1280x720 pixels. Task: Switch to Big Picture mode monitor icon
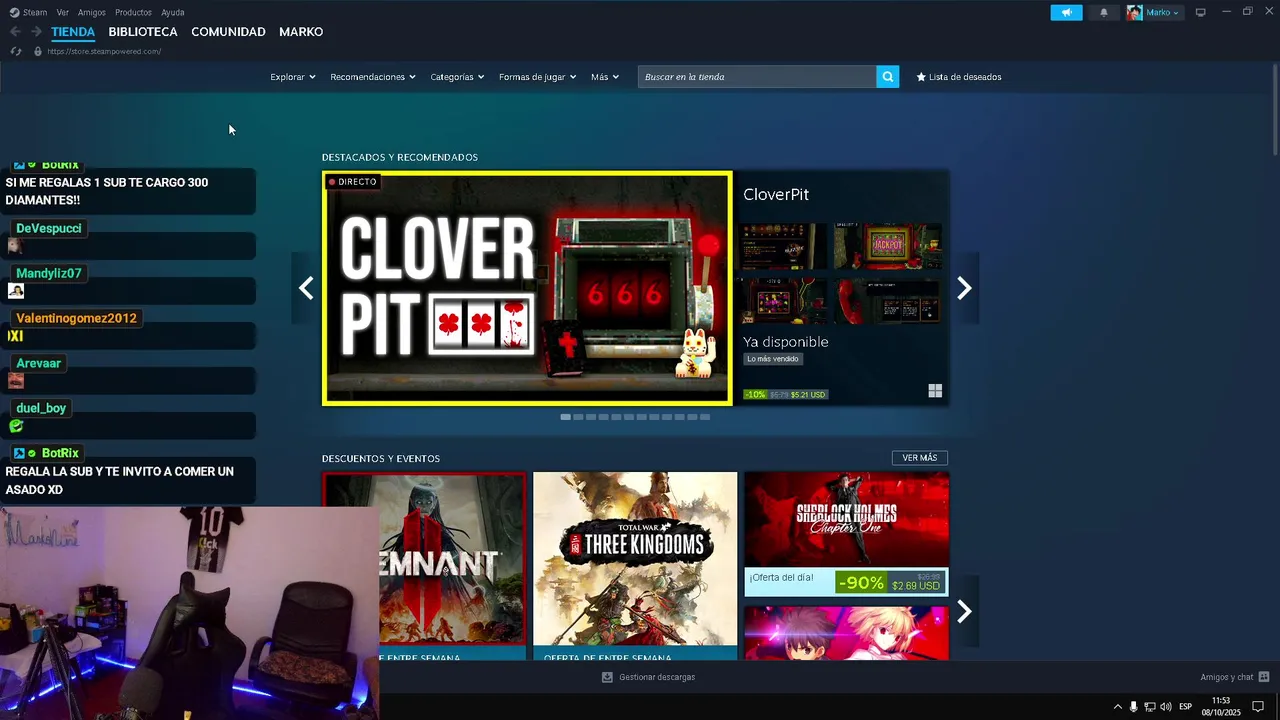[x=1201, y=12]
